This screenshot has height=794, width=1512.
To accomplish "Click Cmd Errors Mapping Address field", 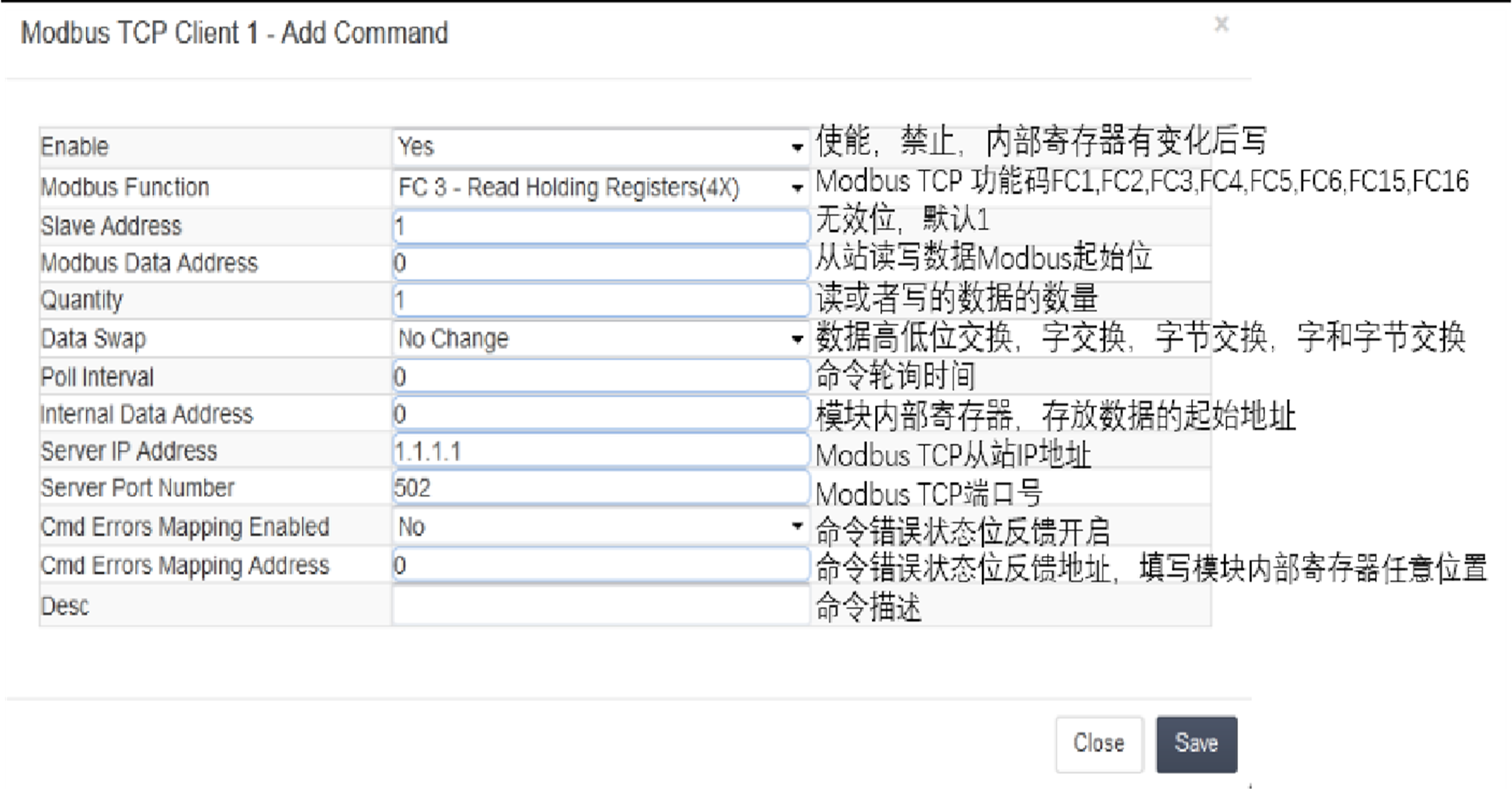I will point(600,565).
